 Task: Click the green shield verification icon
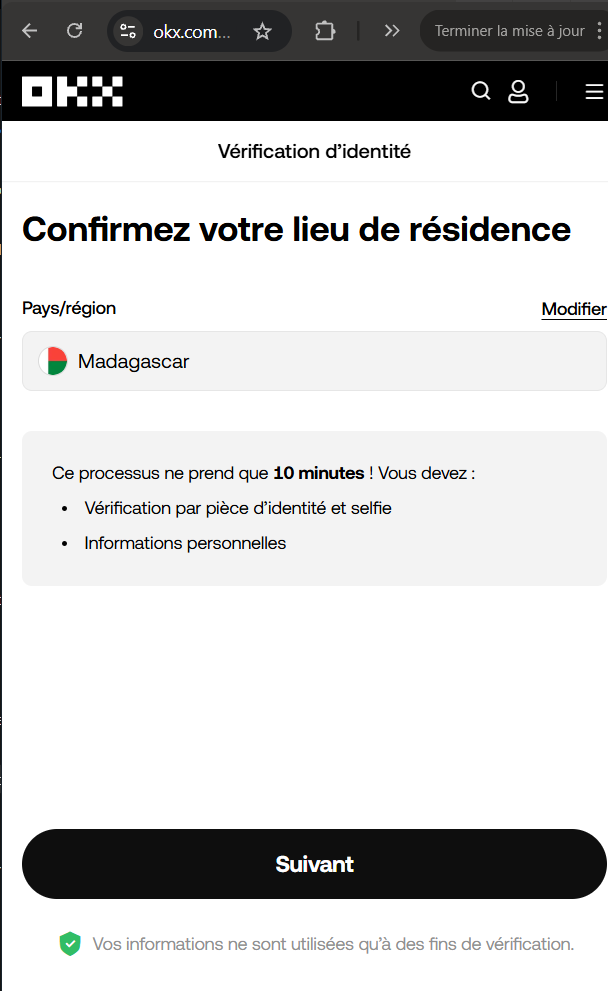[70, 944]
